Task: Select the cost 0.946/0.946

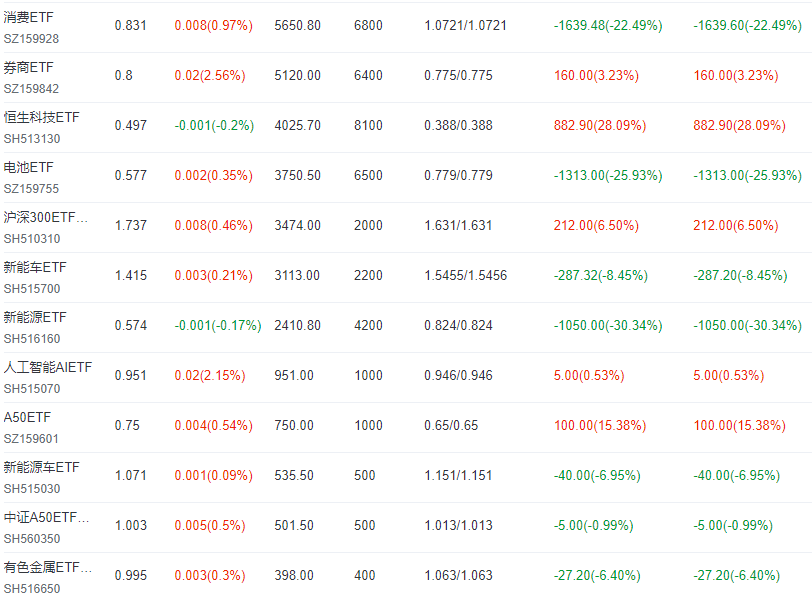Action: pyautogui.click(x=458, y=376)
